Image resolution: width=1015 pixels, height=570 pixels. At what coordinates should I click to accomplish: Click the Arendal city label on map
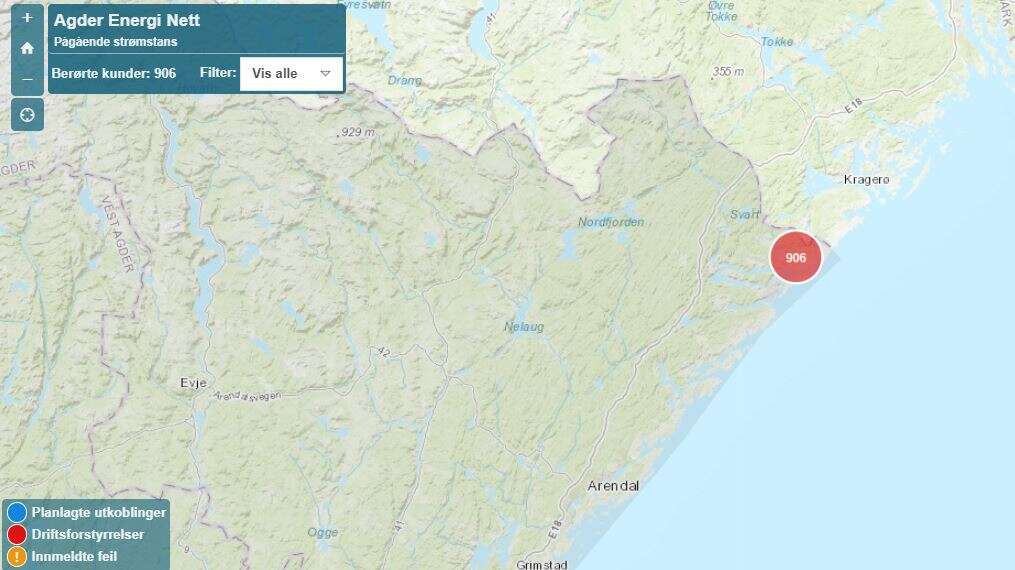coord(613,485)
